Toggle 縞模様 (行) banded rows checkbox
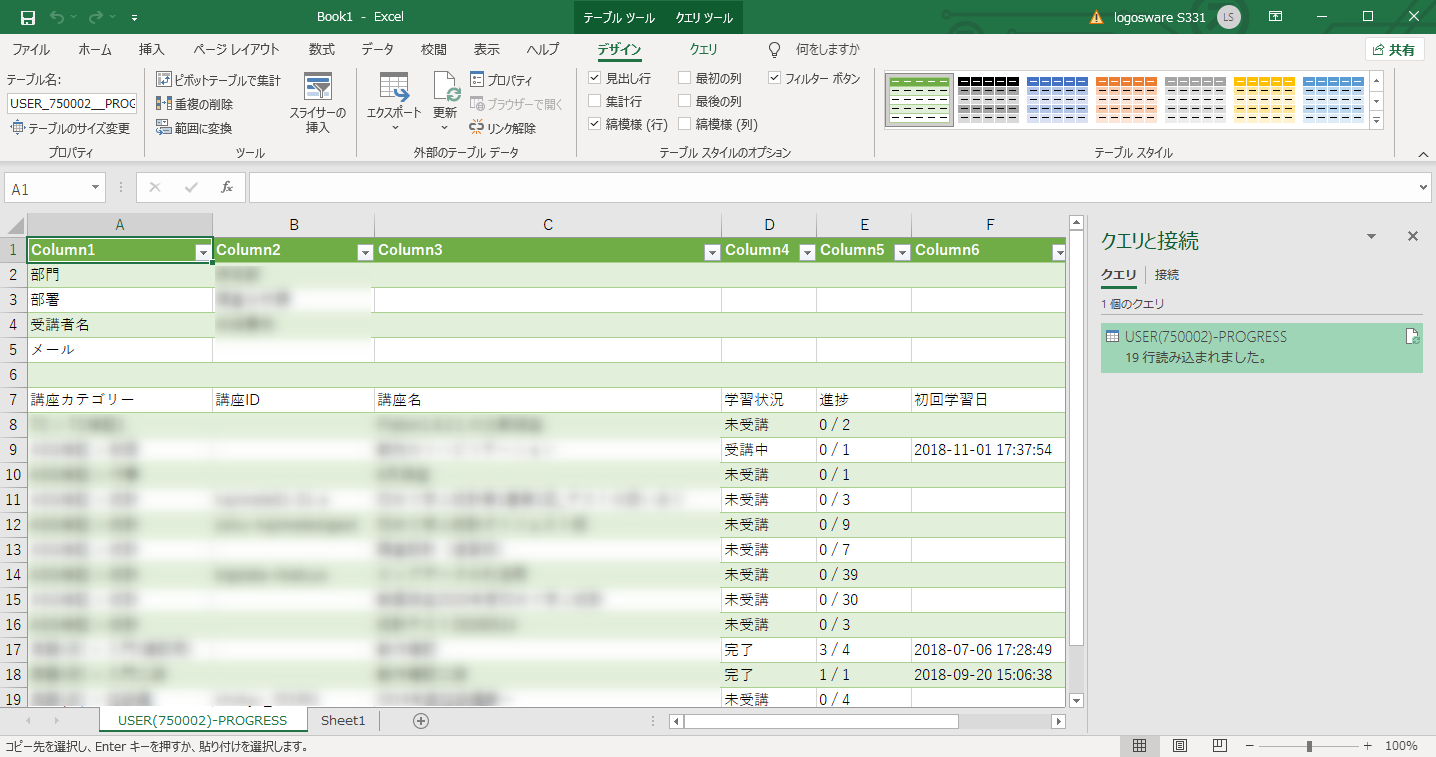 pyautogui.click(x=595, y=124)
